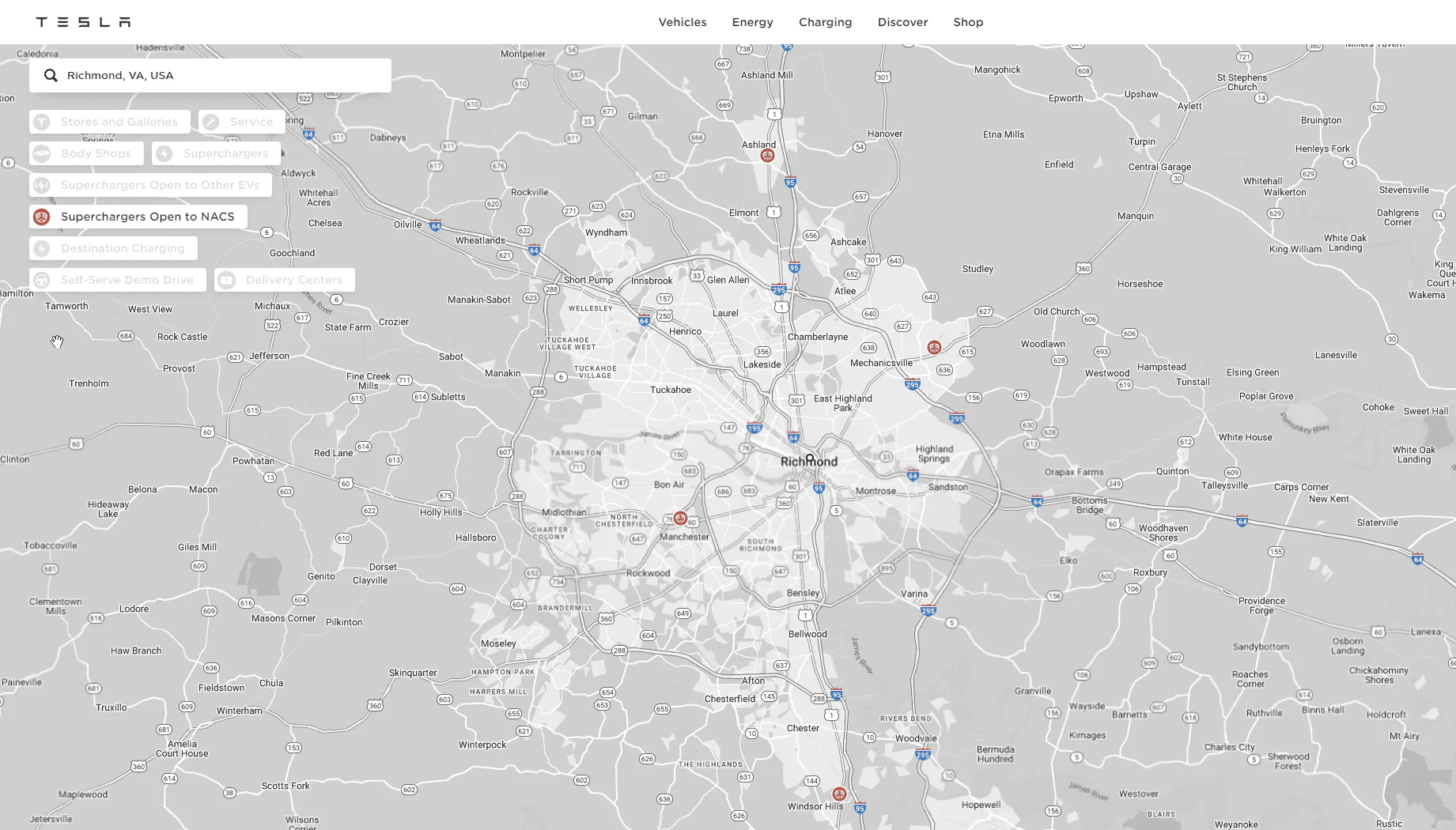The height and width of the screenshot is (830, 1456).
Task: Click the Highland Springs map label
Action: 935,454
